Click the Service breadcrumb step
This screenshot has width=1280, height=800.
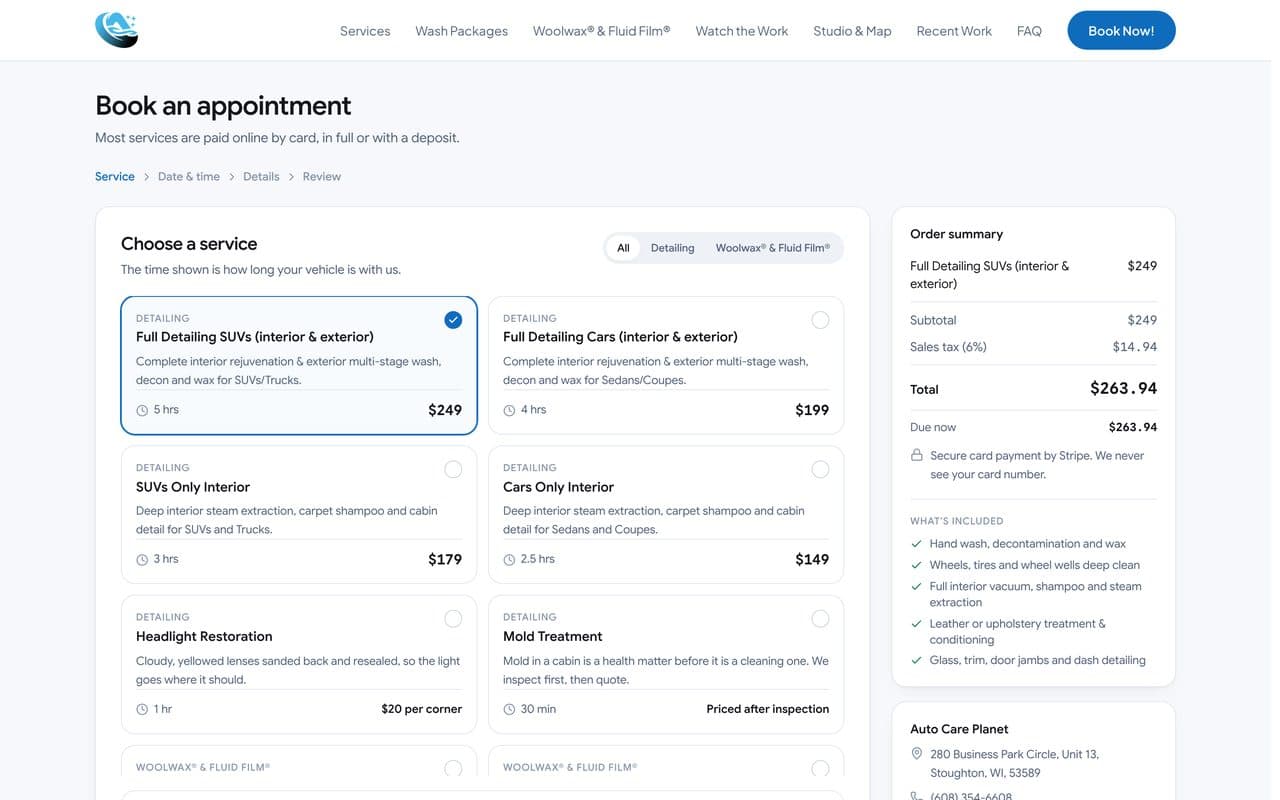point(115,177)
